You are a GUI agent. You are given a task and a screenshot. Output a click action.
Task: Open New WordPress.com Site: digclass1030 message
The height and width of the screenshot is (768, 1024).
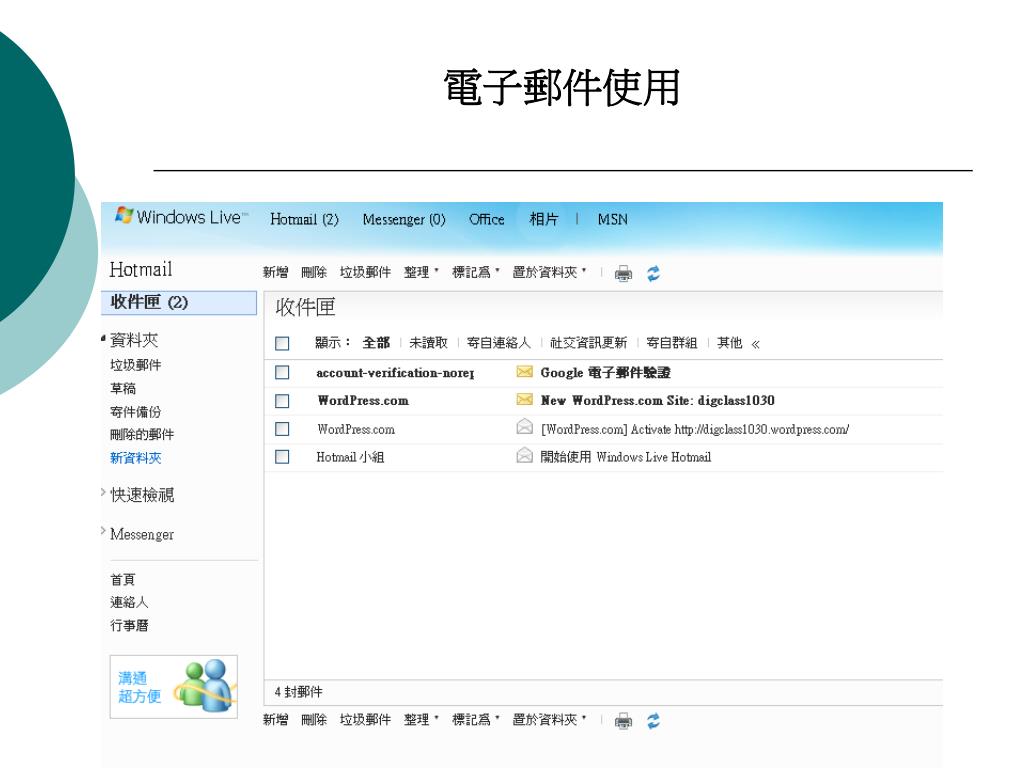pos(658,400)
